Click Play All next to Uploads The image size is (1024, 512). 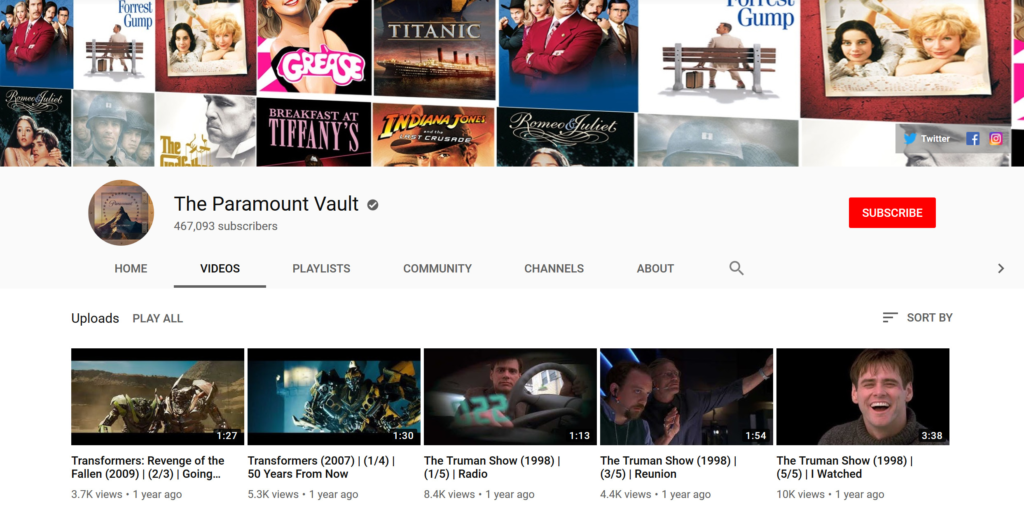[157, 319]
